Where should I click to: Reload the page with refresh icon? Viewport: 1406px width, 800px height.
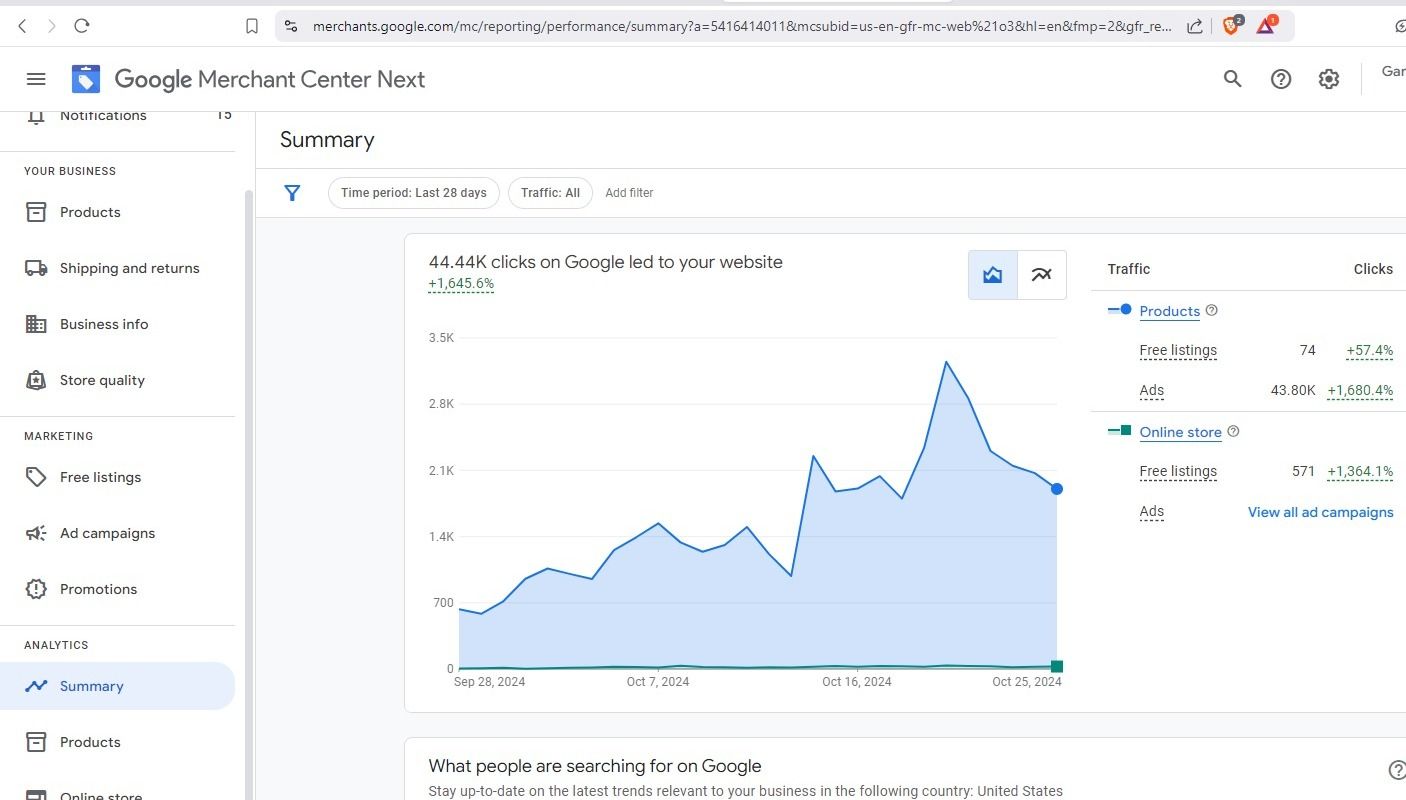pos(82,26)
